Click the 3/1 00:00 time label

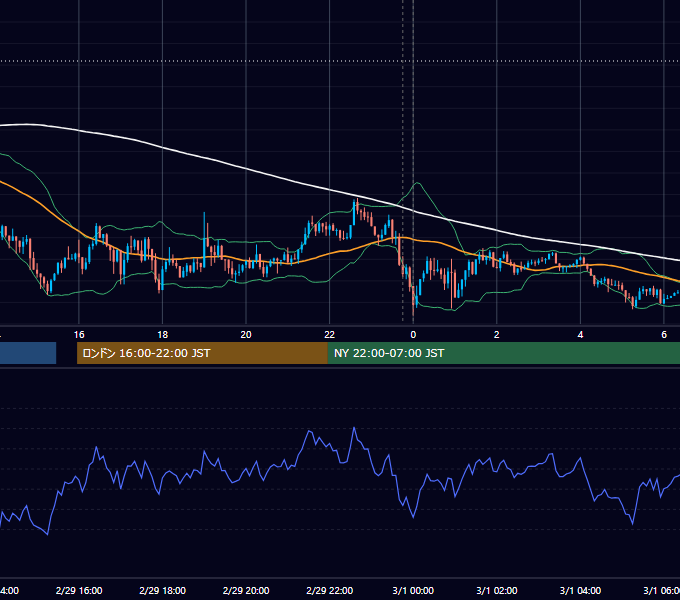coord(413,590)
